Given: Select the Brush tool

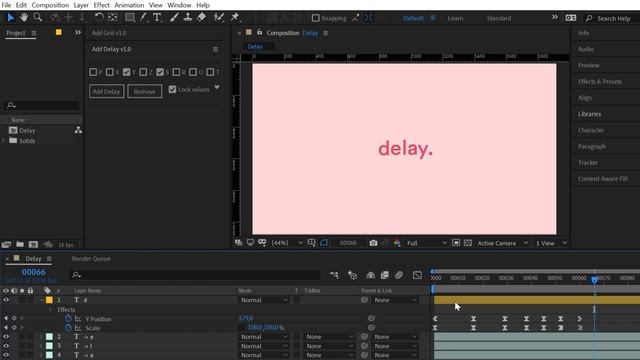Looking at the screenshot, I should 174,18.
